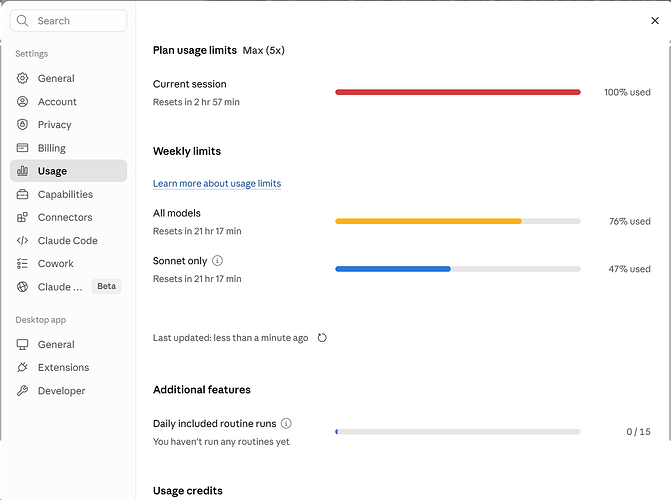Open Capabilities settings

coord(68,194)
